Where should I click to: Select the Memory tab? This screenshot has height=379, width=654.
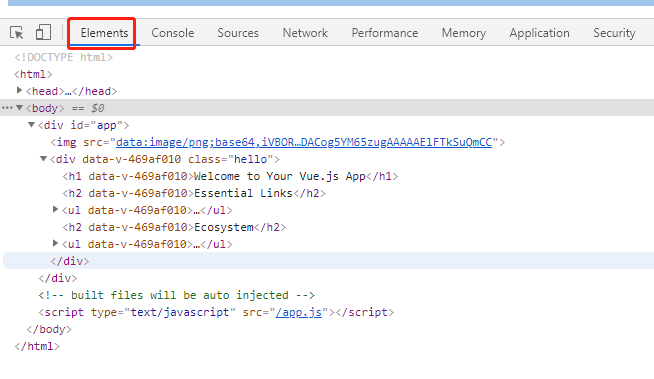[463, 33]
